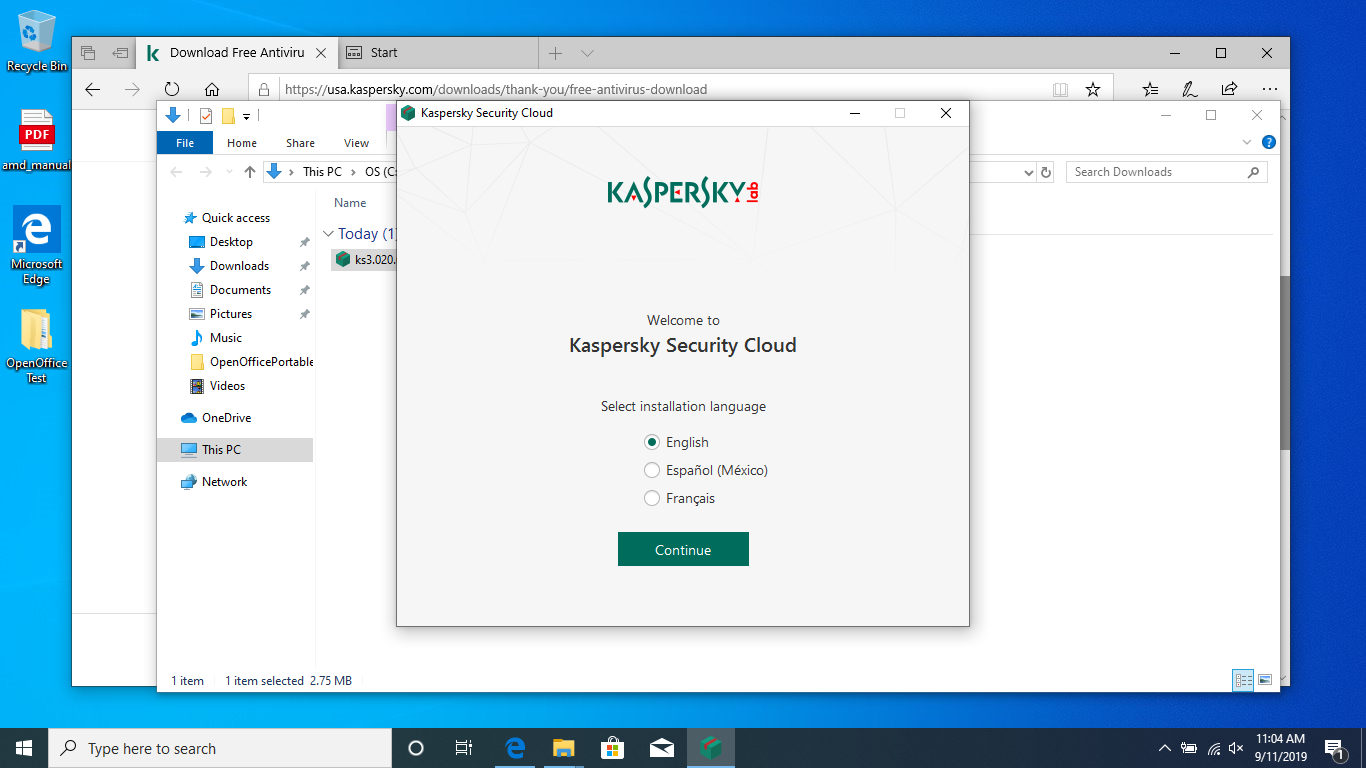Click Continue in Kaspersky installer
The height and width of the screenshot is (768, 1366).
(683, 549)
